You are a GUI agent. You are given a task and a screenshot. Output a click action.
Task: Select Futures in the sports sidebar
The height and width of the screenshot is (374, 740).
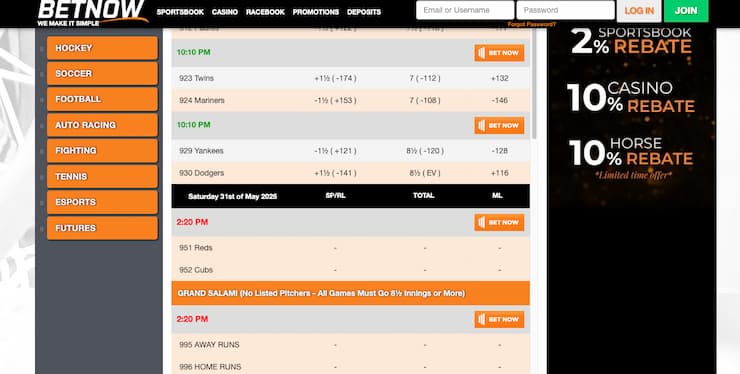(102, 228)
